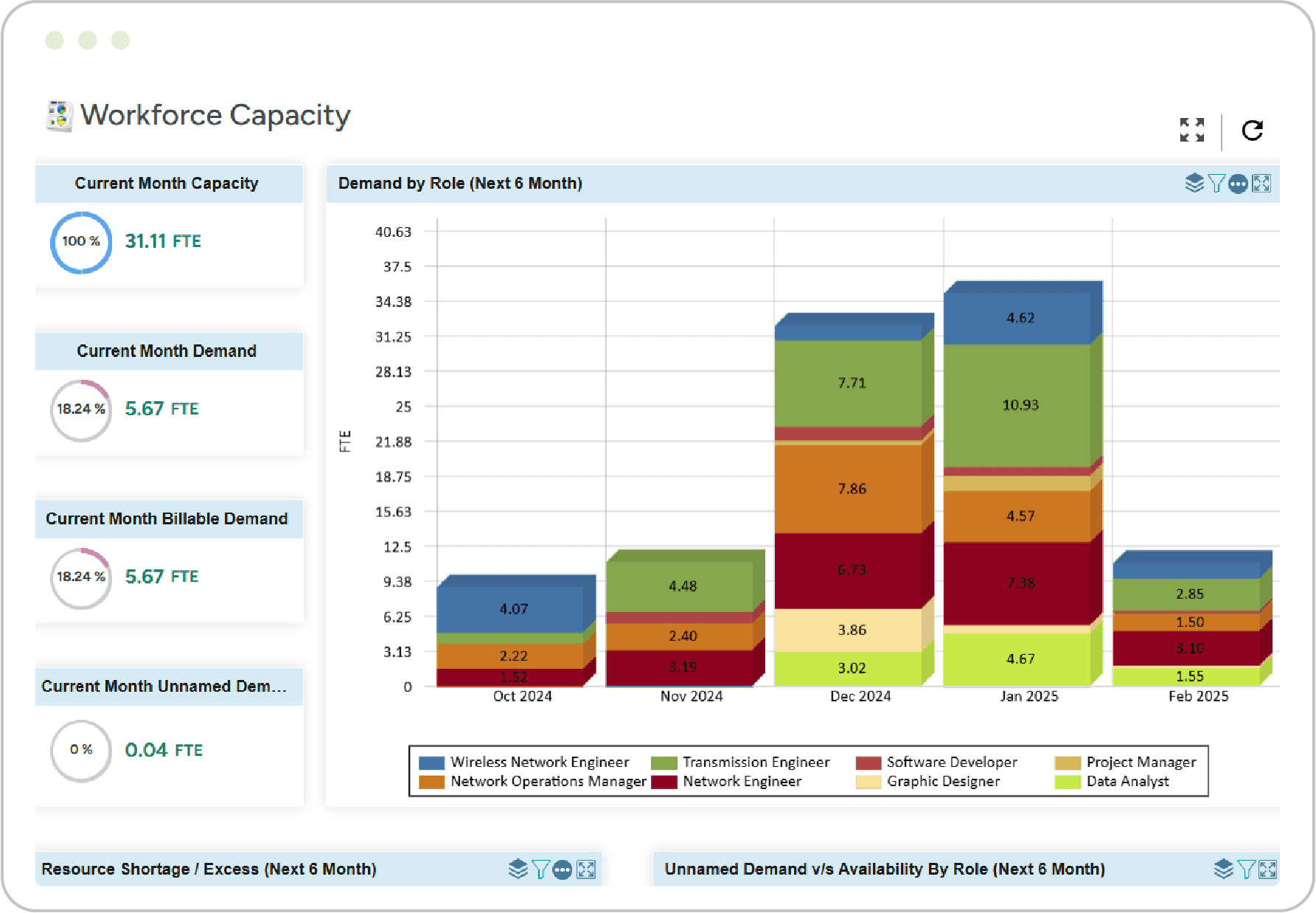Click Jan 2025 green segment labeled 10.93
The image size is (1316, 913).
pos(1017,405)
